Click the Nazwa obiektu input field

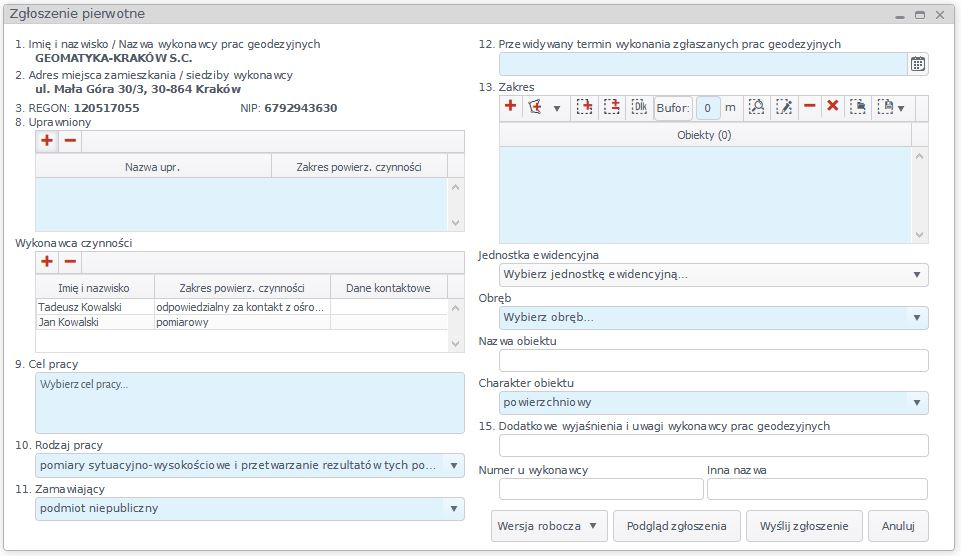click(714, 361)
